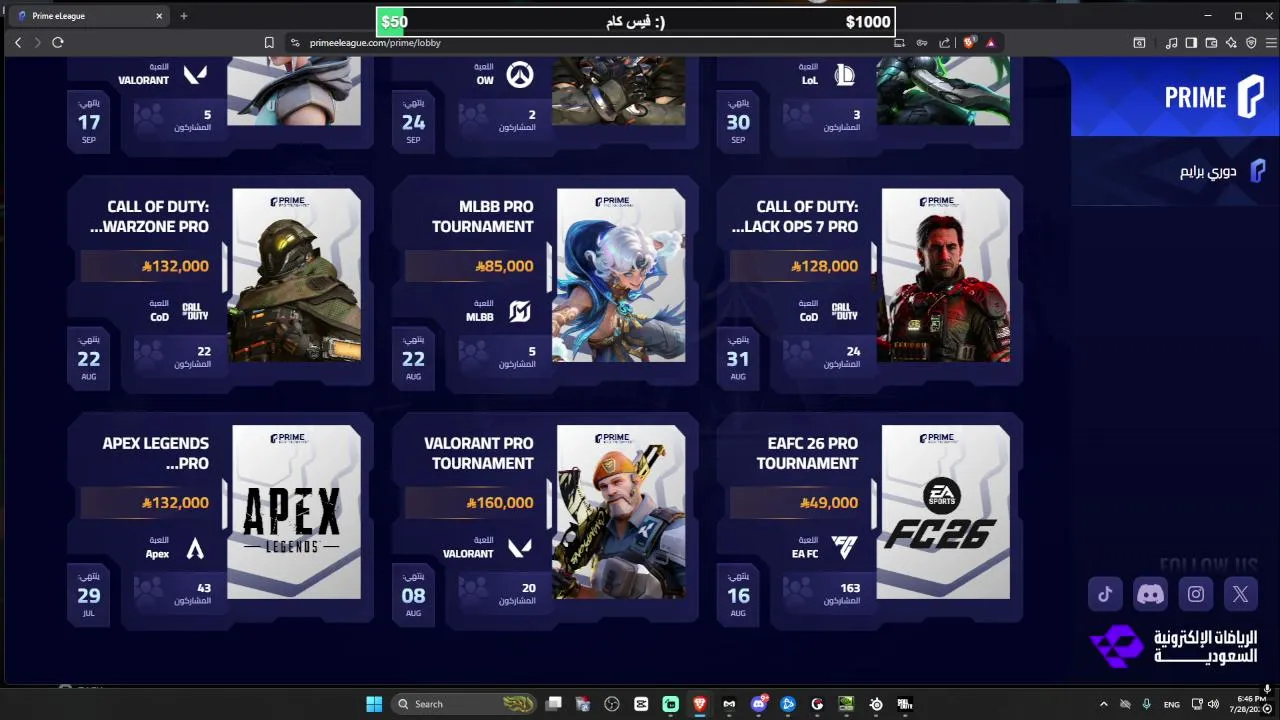
Task: Click the Apex Legends logo card image
Action: pos(294,512)
